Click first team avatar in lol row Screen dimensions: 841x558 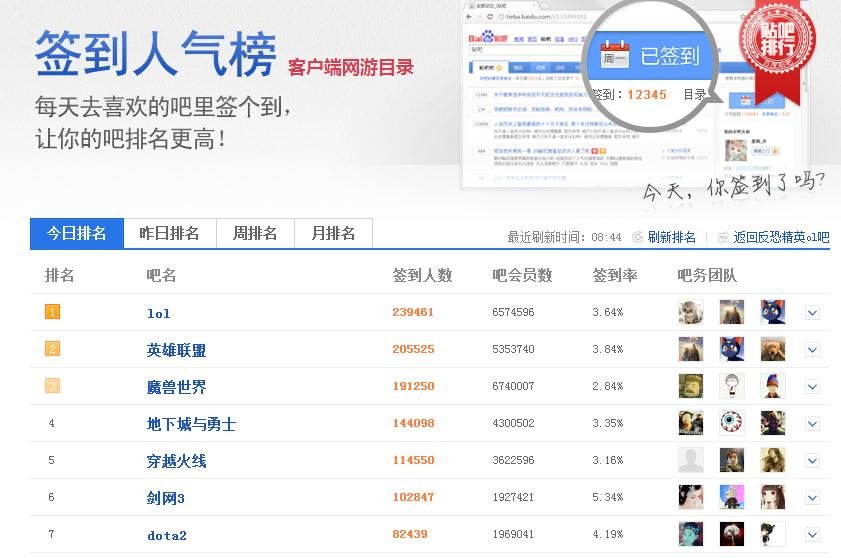(691, 312)
